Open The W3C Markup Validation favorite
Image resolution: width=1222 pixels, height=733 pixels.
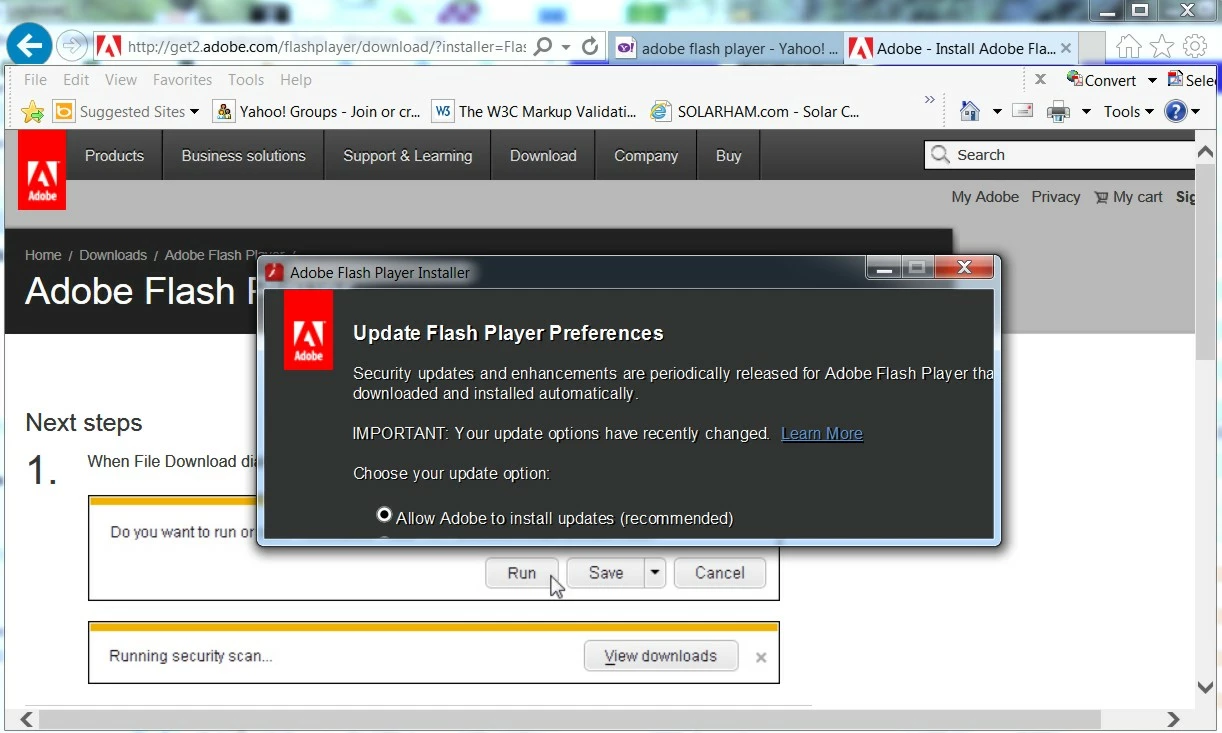(x=535, y=112)
